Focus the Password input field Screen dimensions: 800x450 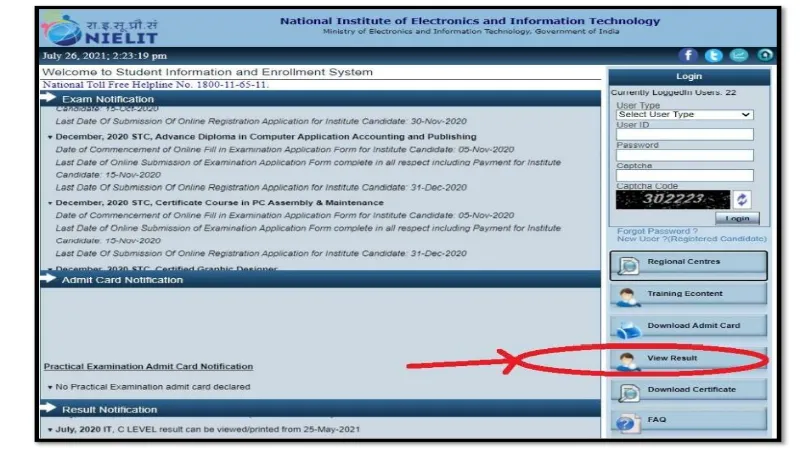coord(684,155)
